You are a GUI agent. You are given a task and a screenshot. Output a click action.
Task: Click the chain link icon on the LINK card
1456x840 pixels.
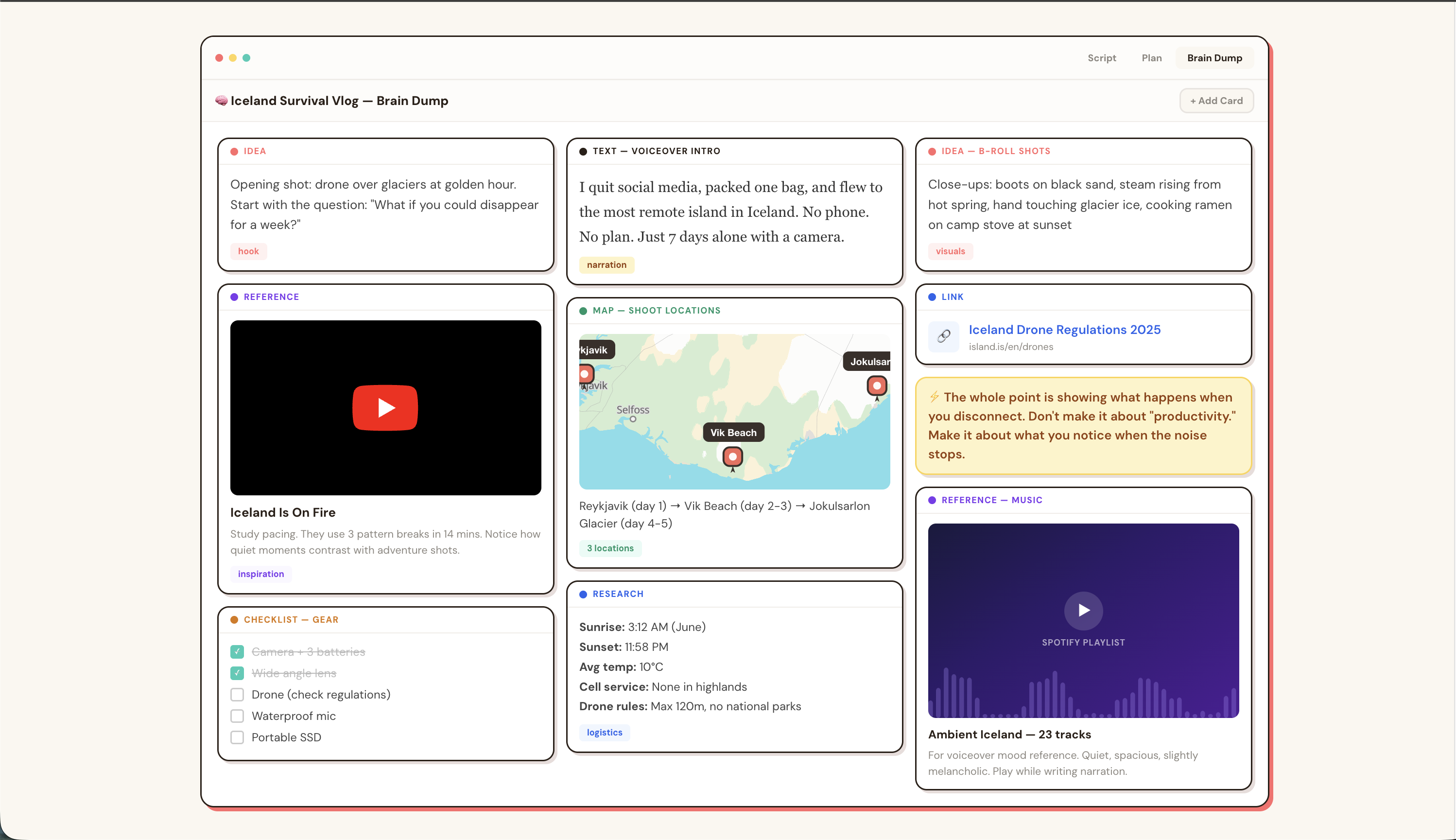click(x=943, y=336)
